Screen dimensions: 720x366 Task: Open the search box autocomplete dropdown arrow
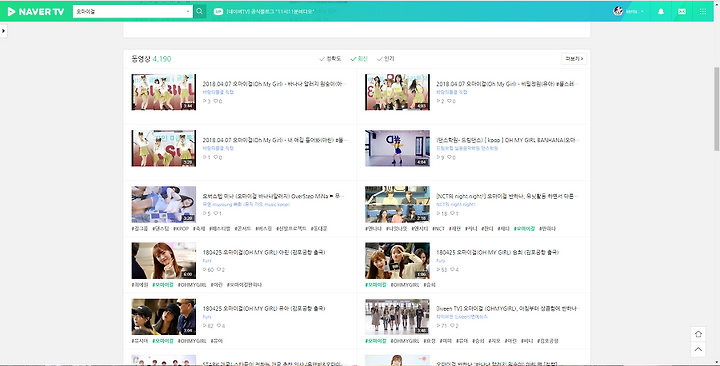(188, 11)
